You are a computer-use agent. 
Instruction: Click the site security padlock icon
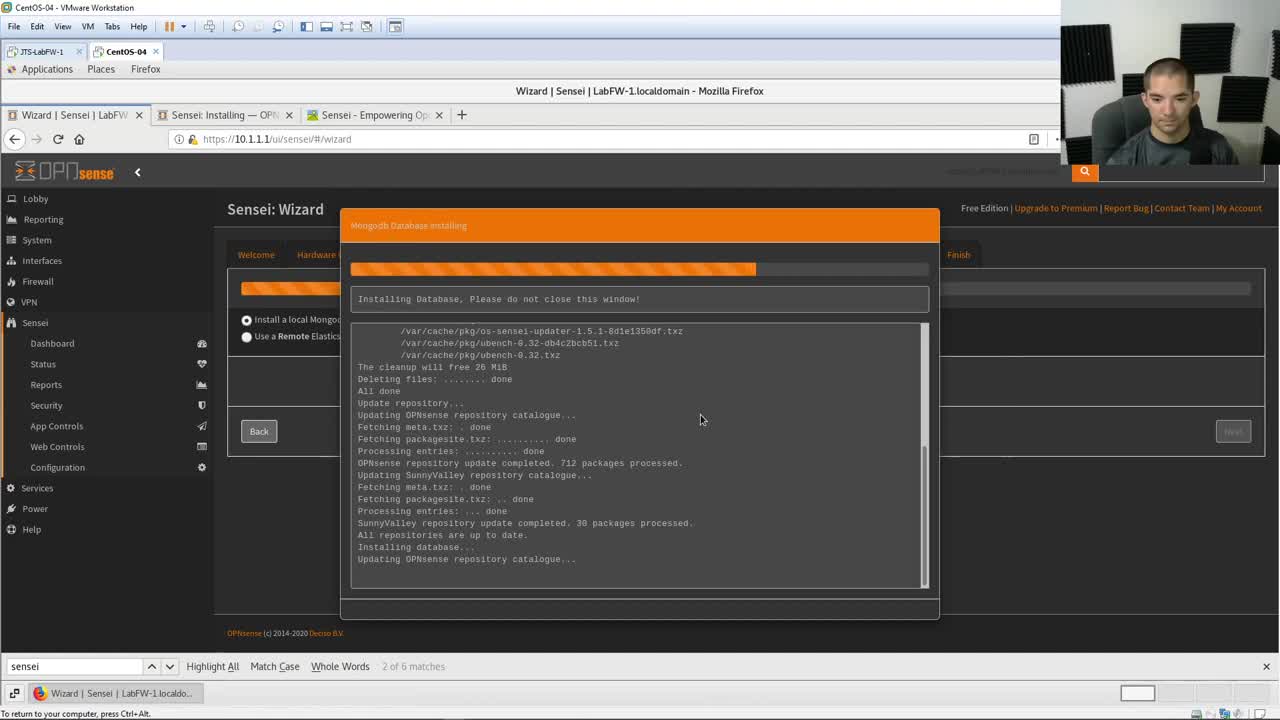[x=192, y=139]
